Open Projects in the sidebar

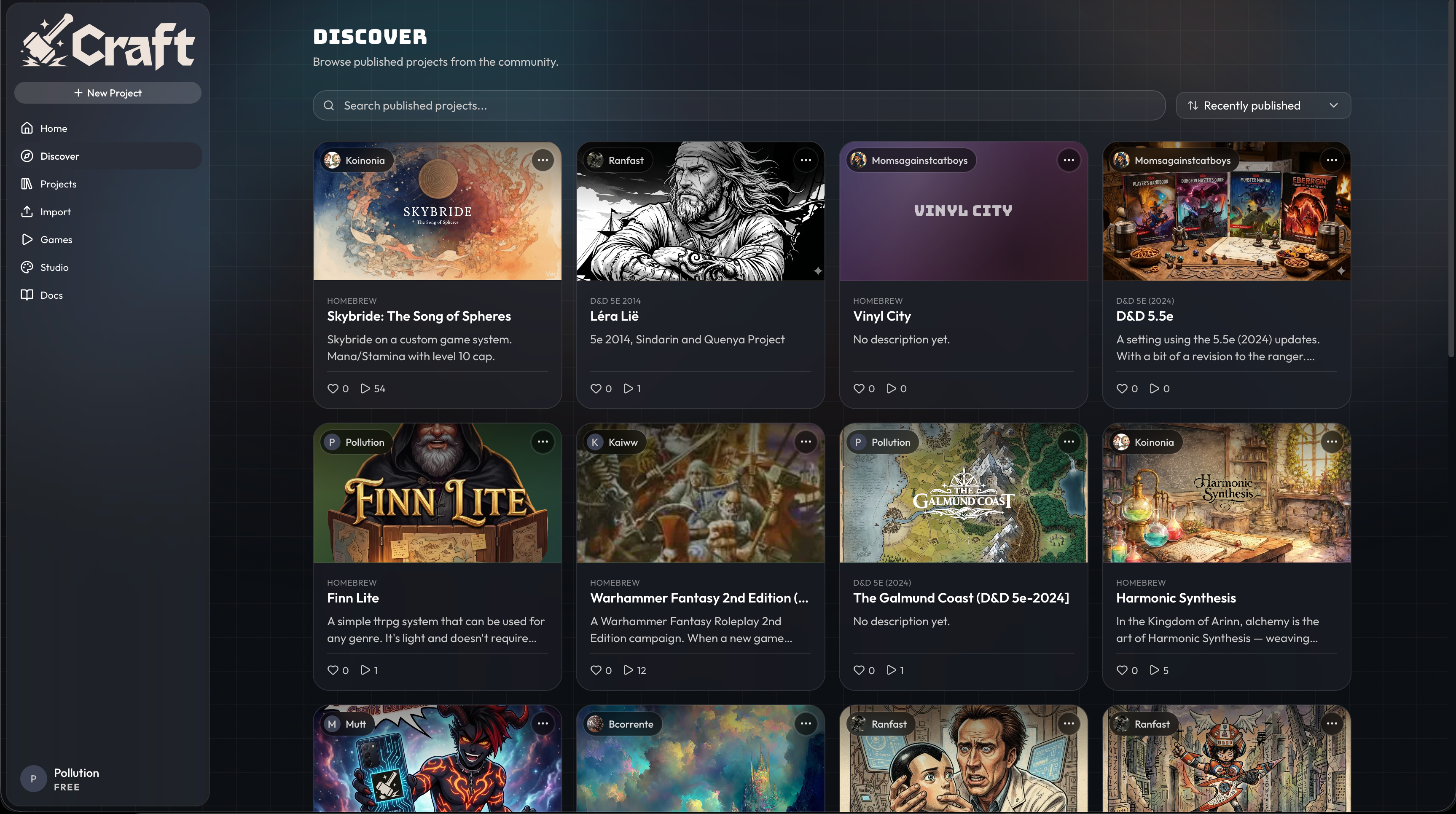point(107,184)
